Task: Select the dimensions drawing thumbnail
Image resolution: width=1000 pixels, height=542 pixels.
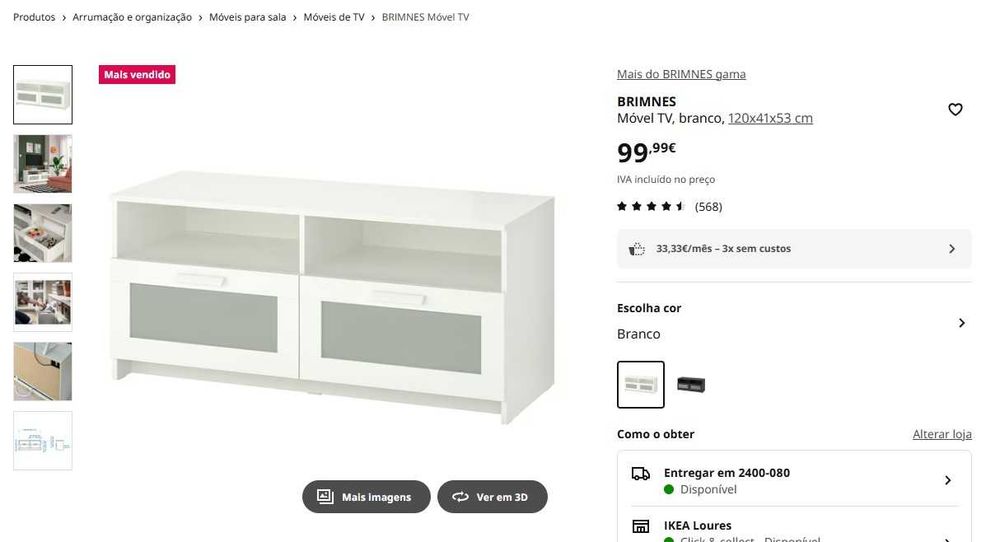Action: coord(43,441)
